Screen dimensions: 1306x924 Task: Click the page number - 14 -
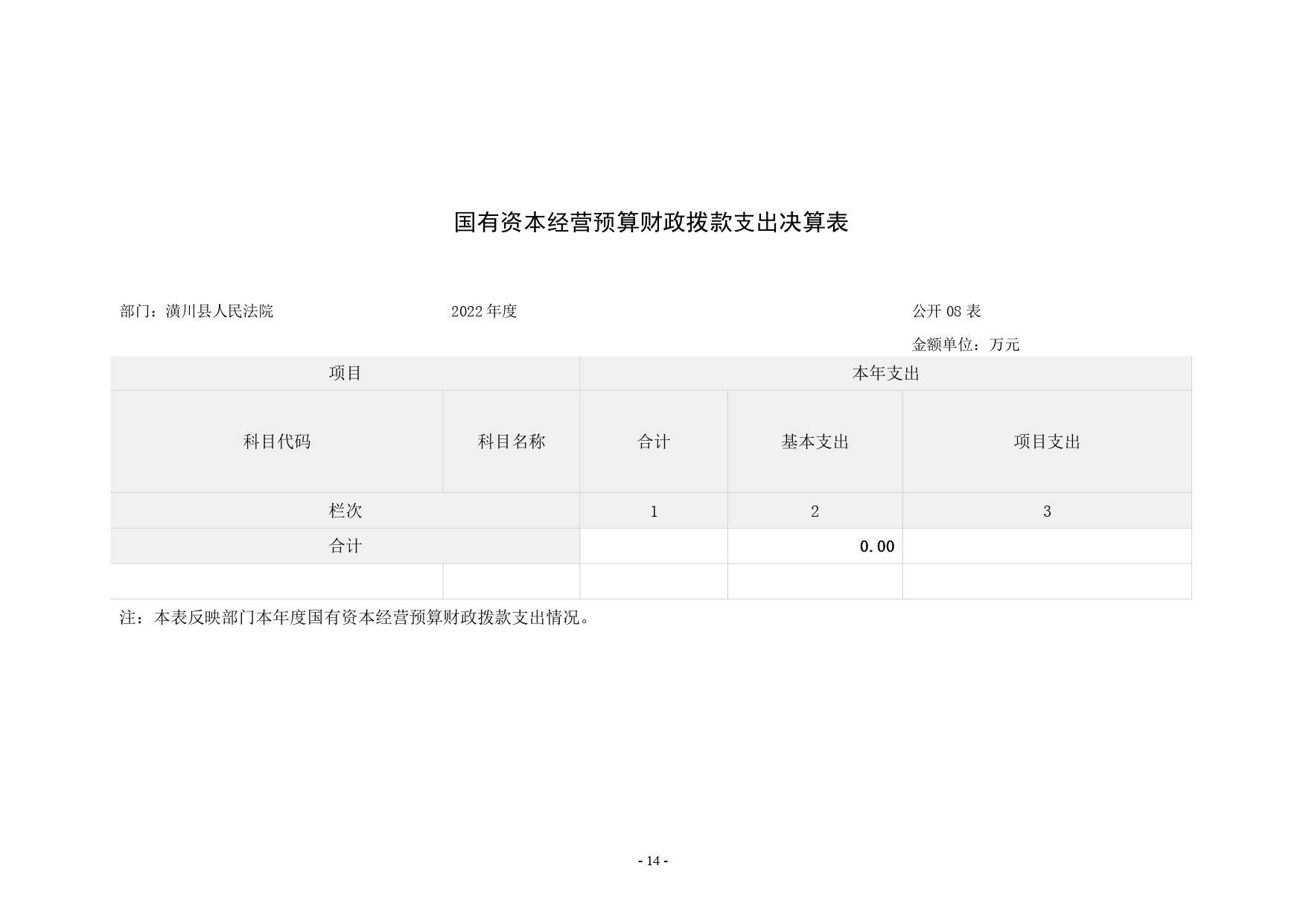(x=653, y=861)
